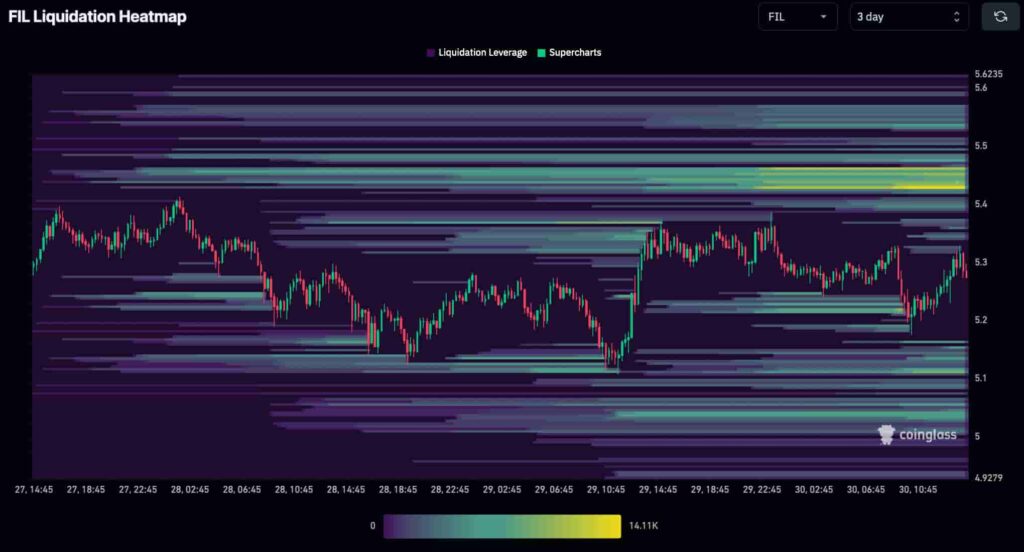This screenshot has height=552, width=1024.
Task: Click the 30, 10:45 time axis label
Action: pyautogui.click(x=918, y=489)
